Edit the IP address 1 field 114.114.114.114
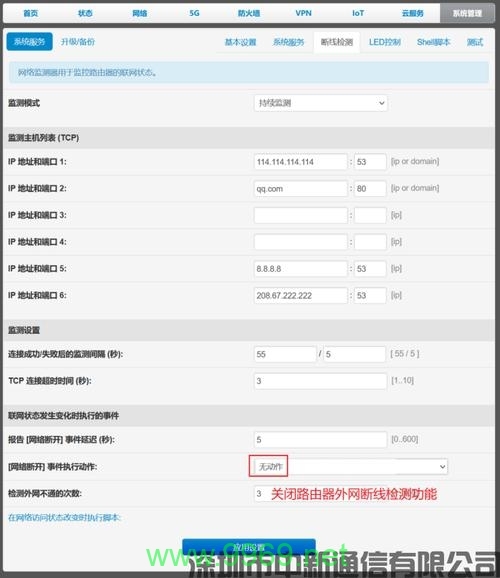This screenshot has height=578, width=500. pyautogui.click(x=301, y=162)
